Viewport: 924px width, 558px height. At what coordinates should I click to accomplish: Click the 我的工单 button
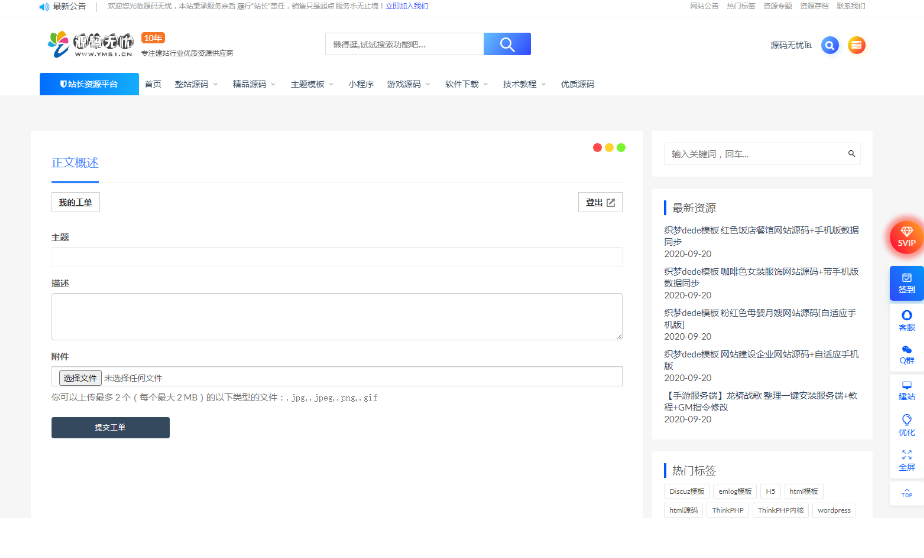pos(75,202)
